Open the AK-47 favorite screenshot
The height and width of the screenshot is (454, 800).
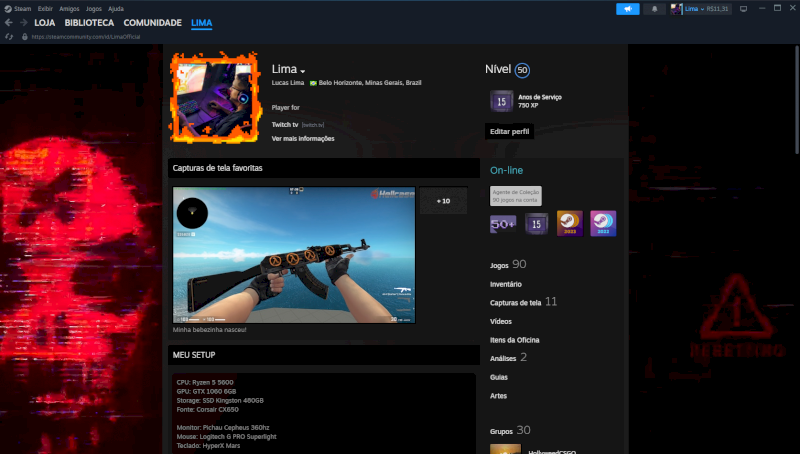pyautogui.click(x=294, y=255)
